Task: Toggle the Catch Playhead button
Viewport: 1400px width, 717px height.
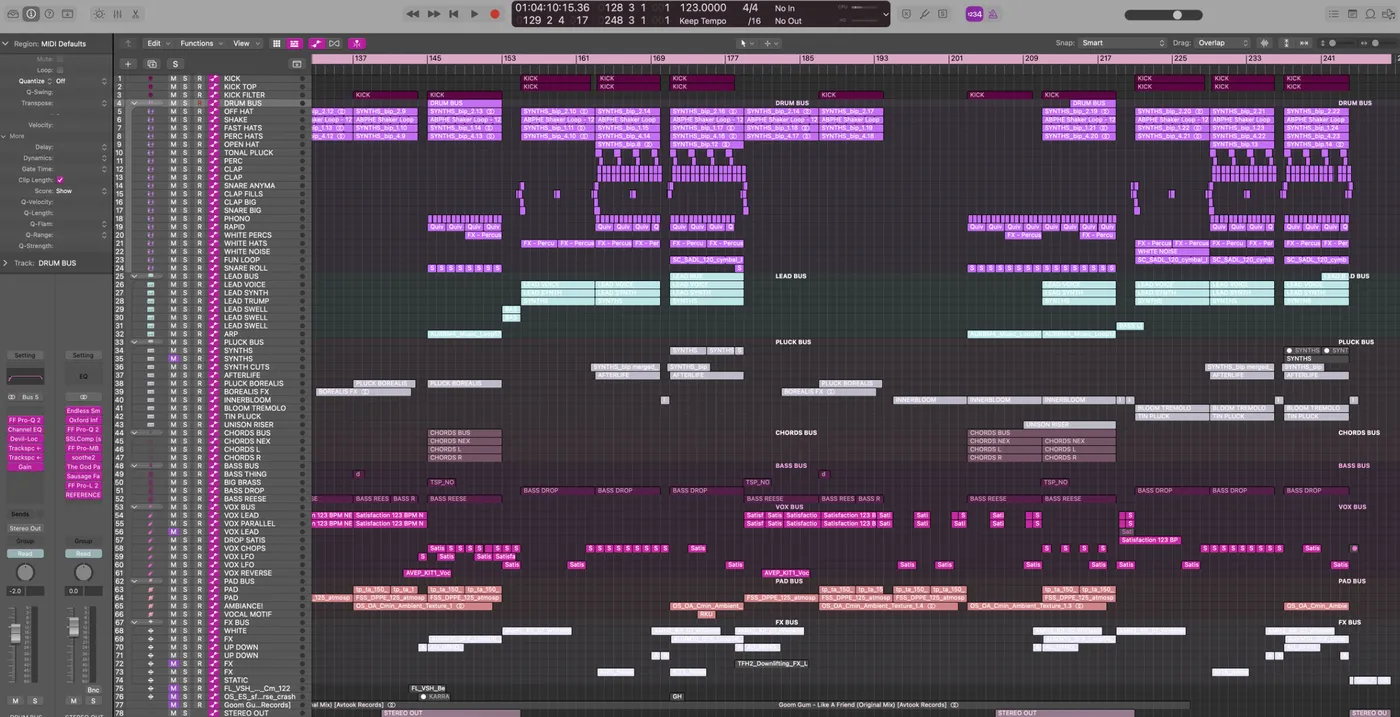Action: coord(356,43)
